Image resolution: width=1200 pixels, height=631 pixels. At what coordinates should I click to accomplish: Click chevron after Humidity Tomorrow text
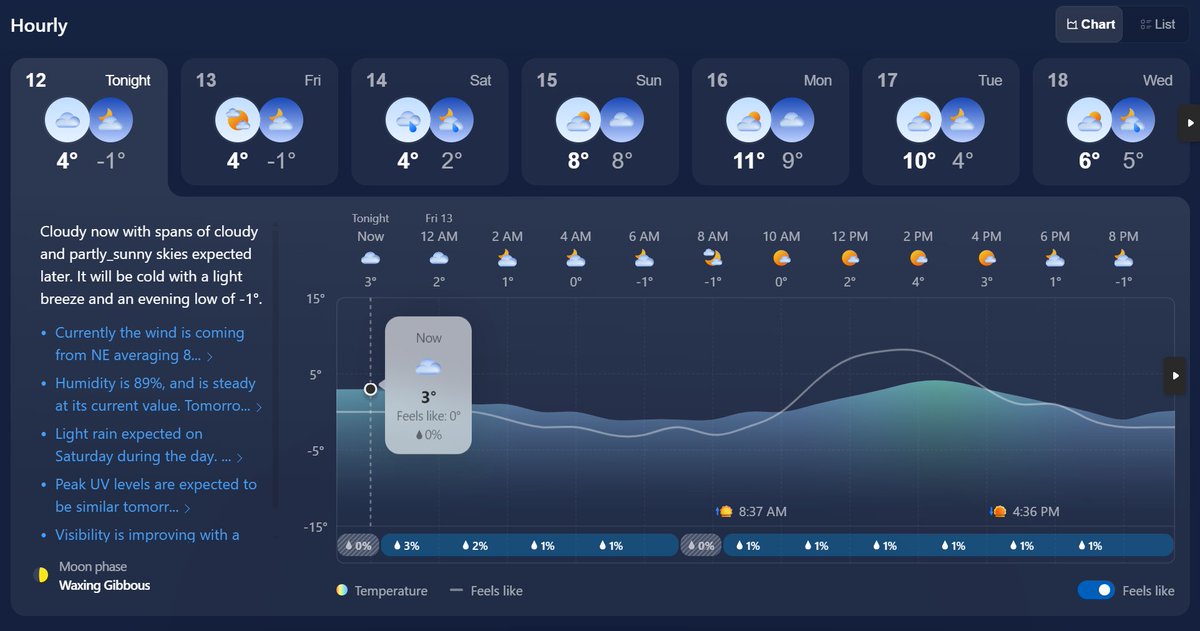coord(259,407)
